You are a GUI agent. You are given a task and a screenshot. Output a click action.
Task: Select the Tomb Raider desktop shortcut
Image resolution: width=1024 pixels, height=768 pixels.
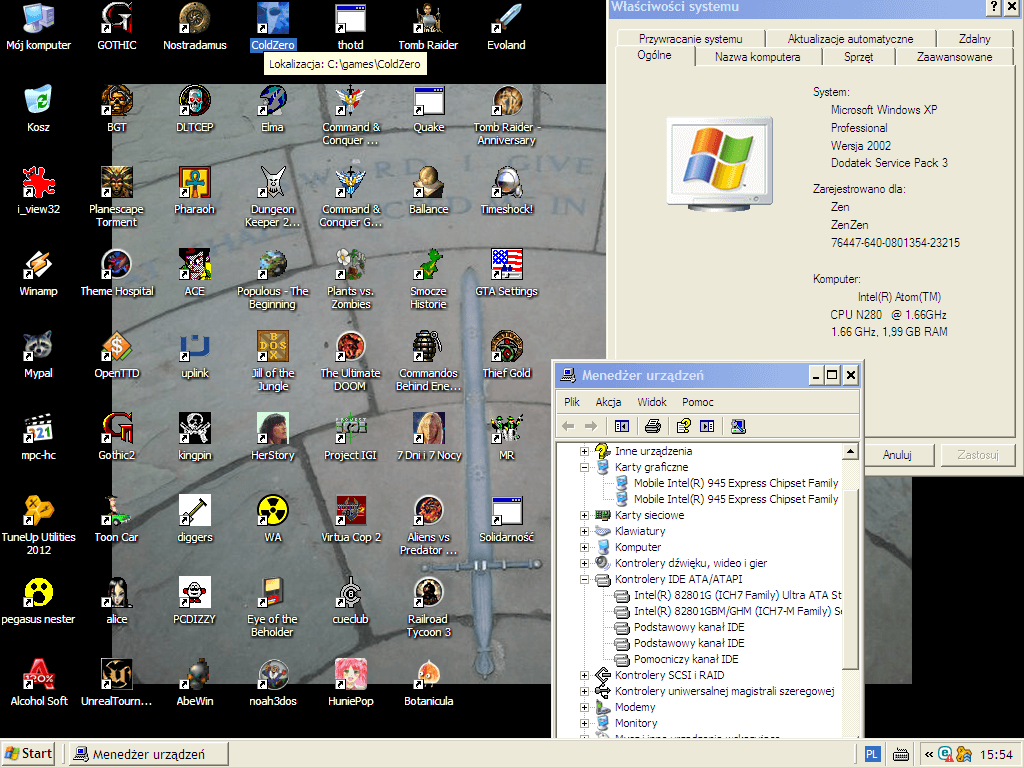[x=428, y=26]
